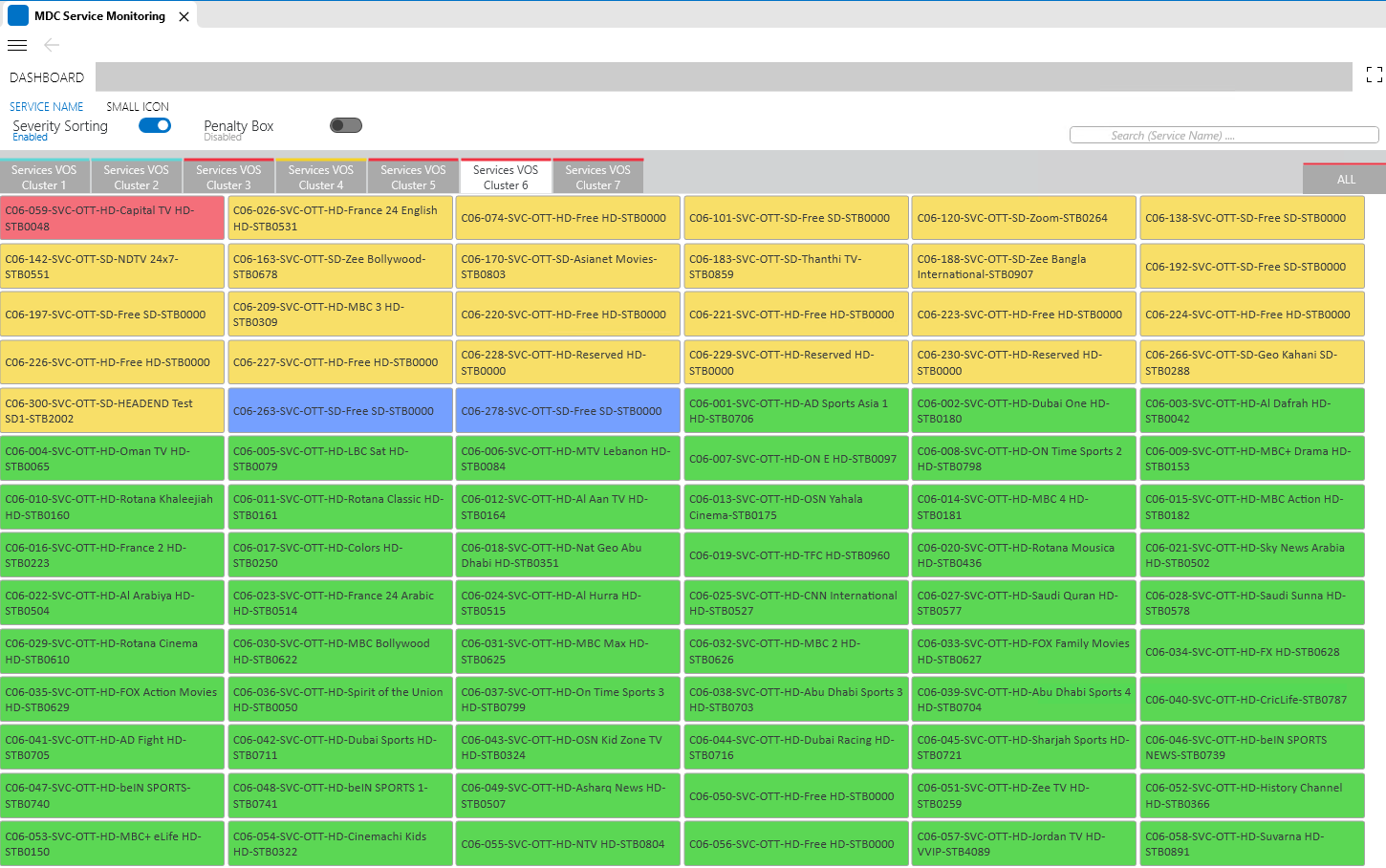Open the HEADEND Test SD1-STB2002 tile
The height and width of the screenshot is (868, 1386).
[x=113, y=411]
